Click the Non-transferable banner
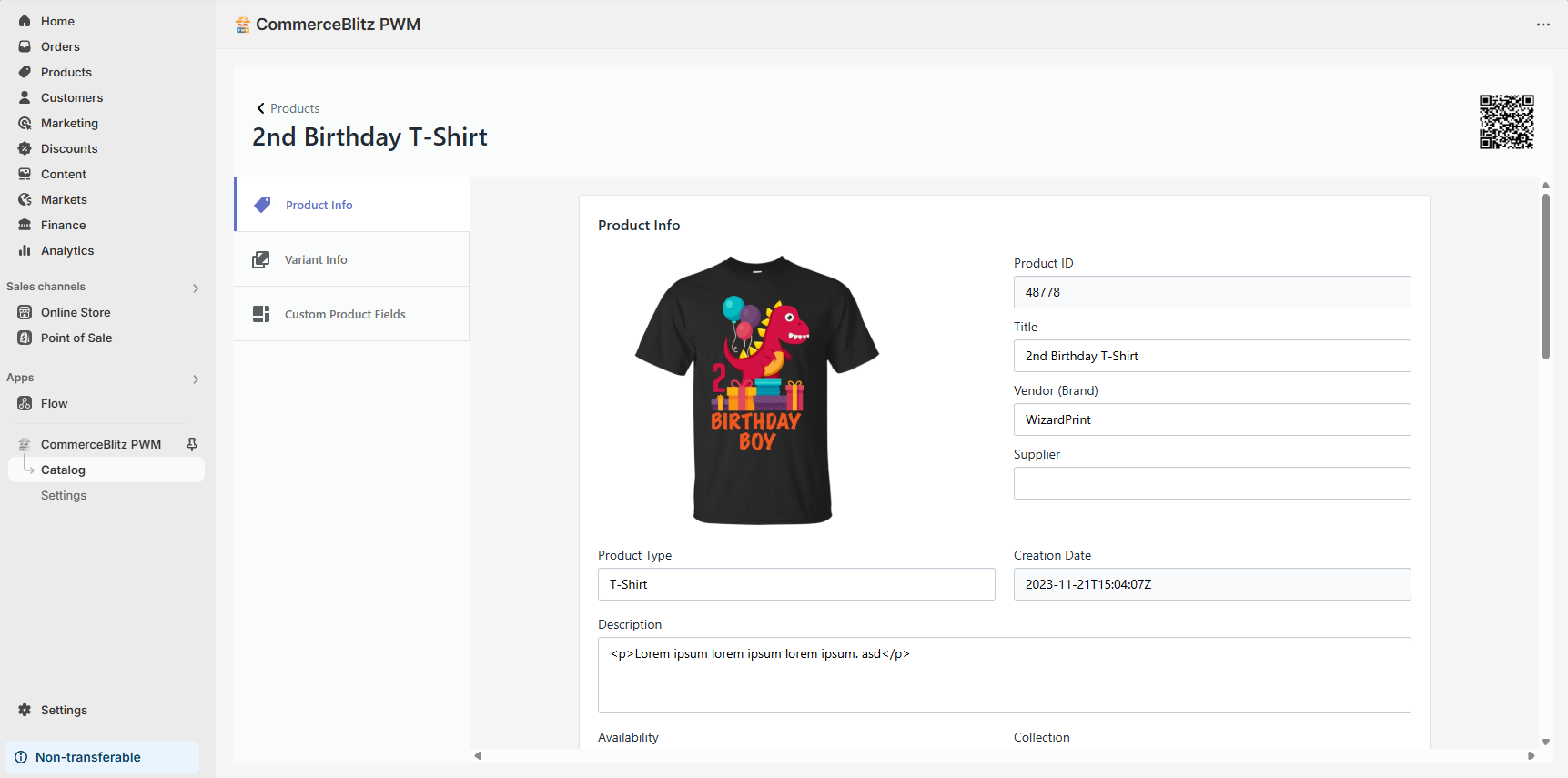Screen dimensions: 1568x778 (x=102, y=757)
